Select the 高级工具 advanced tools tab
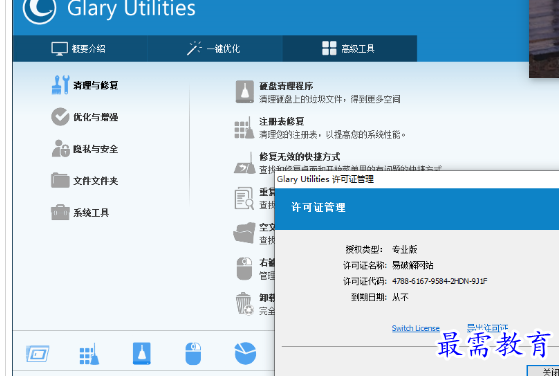The width and height of the screenshot is (559, 376). (x=349, y=48)
